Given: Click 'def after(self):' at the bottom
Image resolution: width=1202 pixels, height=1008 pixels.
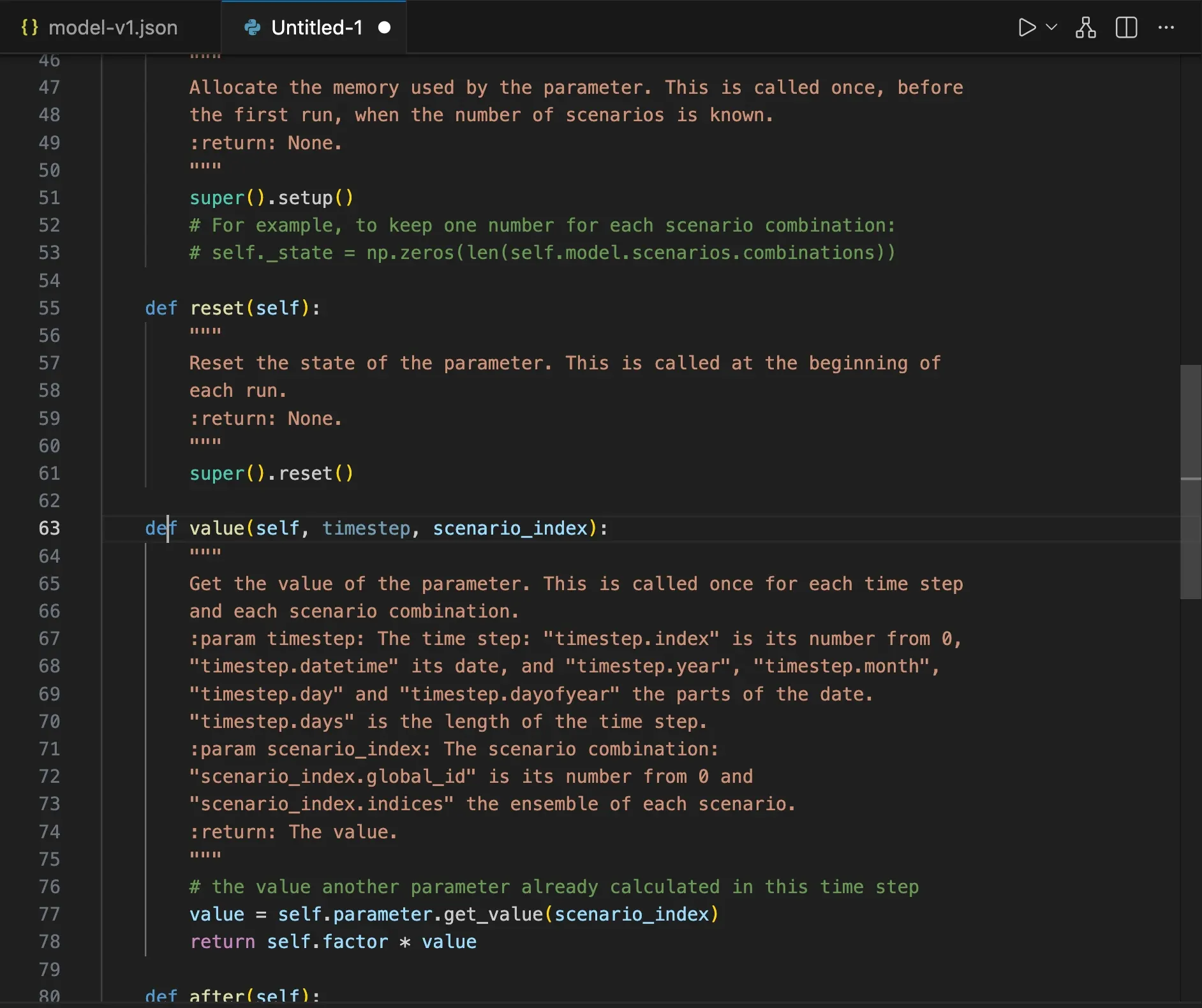Looking at the screenshot, I should pyautogui.click(x=232, y=996).
